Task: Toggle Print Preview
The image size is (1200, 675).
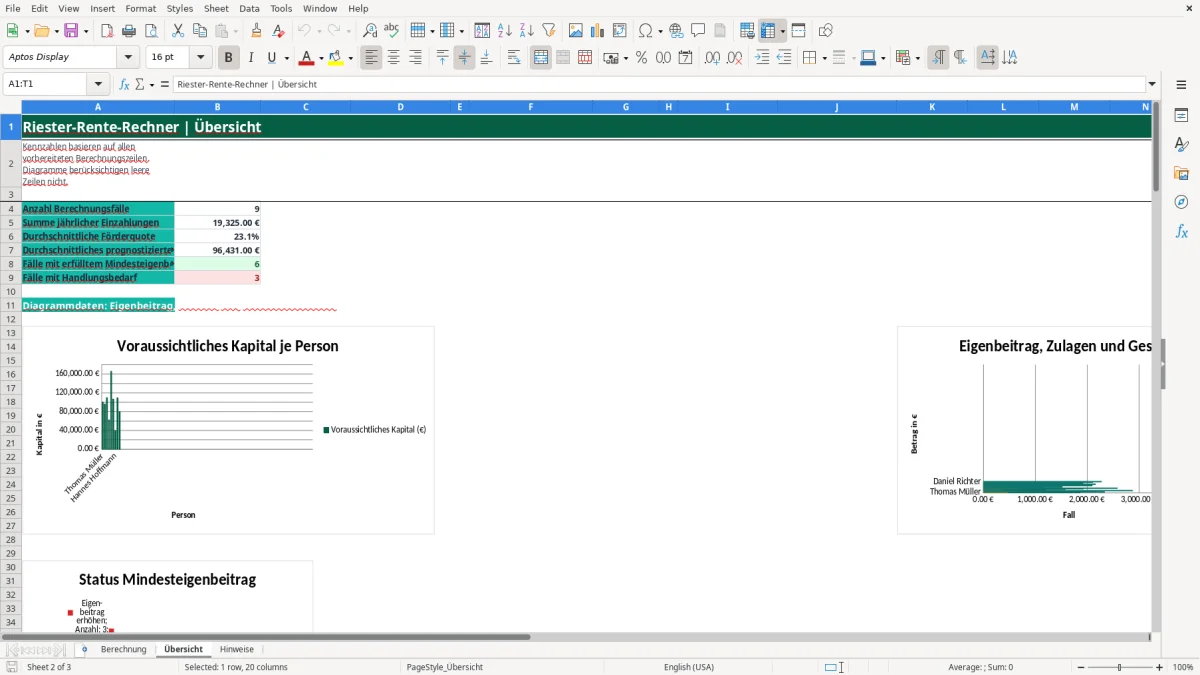Action: (150, 31)
